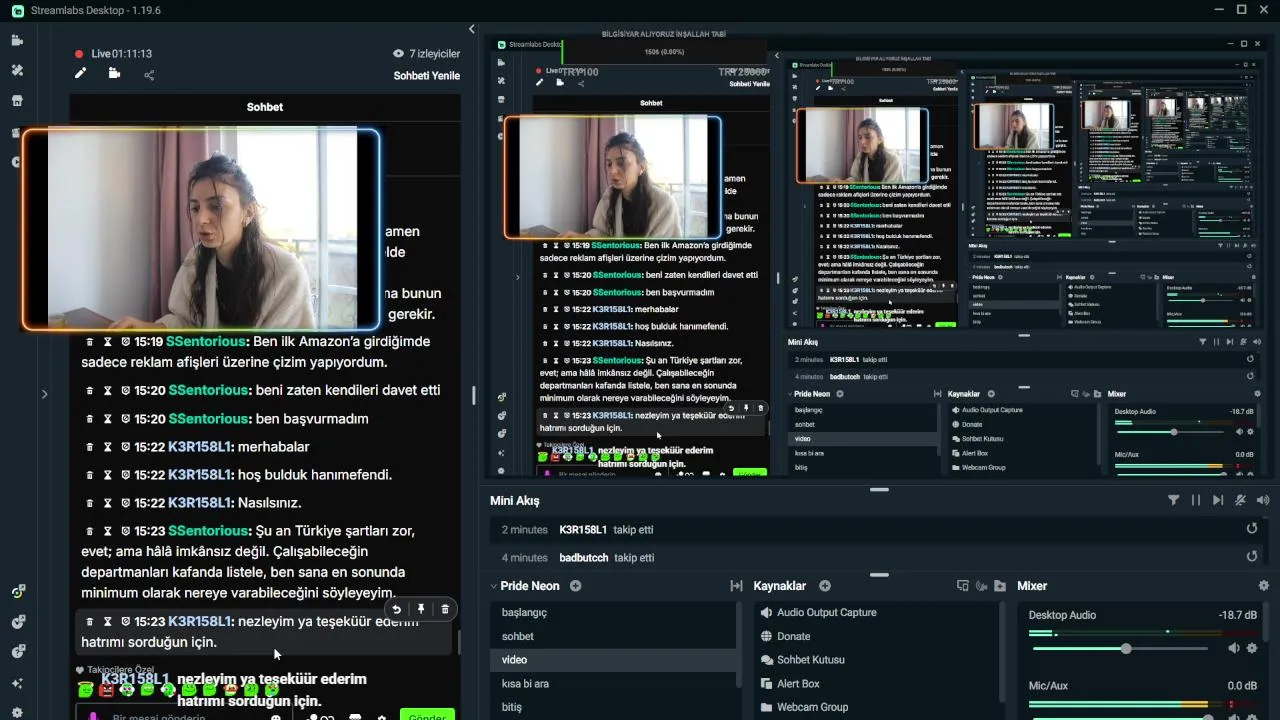Click username K3R158L1 on hoş bulduk message
Image resolution: width=1280 pixels, height=720 pixels.
(x=200, y=475)
